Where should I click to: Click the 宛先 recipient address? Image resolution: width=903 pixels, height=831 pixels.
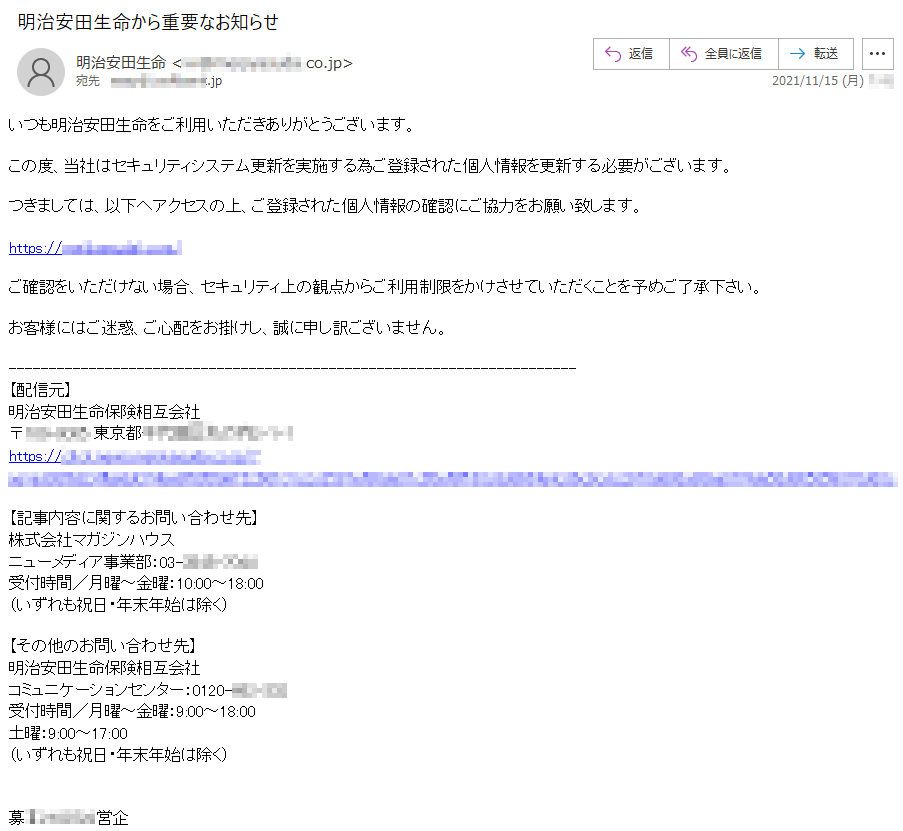point(165,82)
